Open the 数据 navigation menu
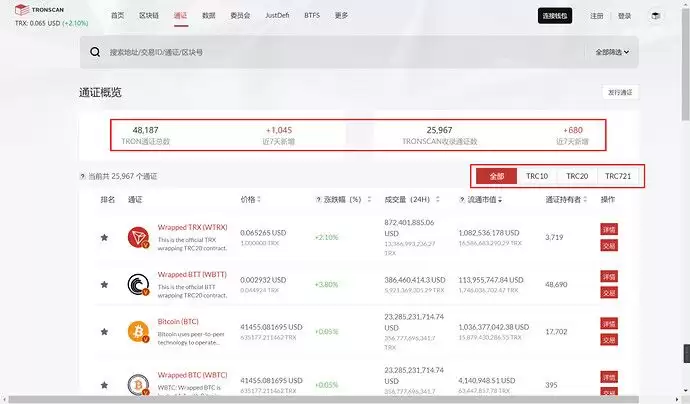The width and height of the screenshot is (690, 404). click(x=209, y=15)
